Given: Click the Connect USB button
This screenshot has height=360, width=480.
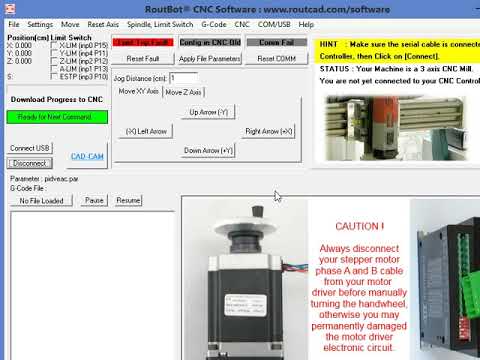Looking at the screenshot, I should [x=29, y=148].
